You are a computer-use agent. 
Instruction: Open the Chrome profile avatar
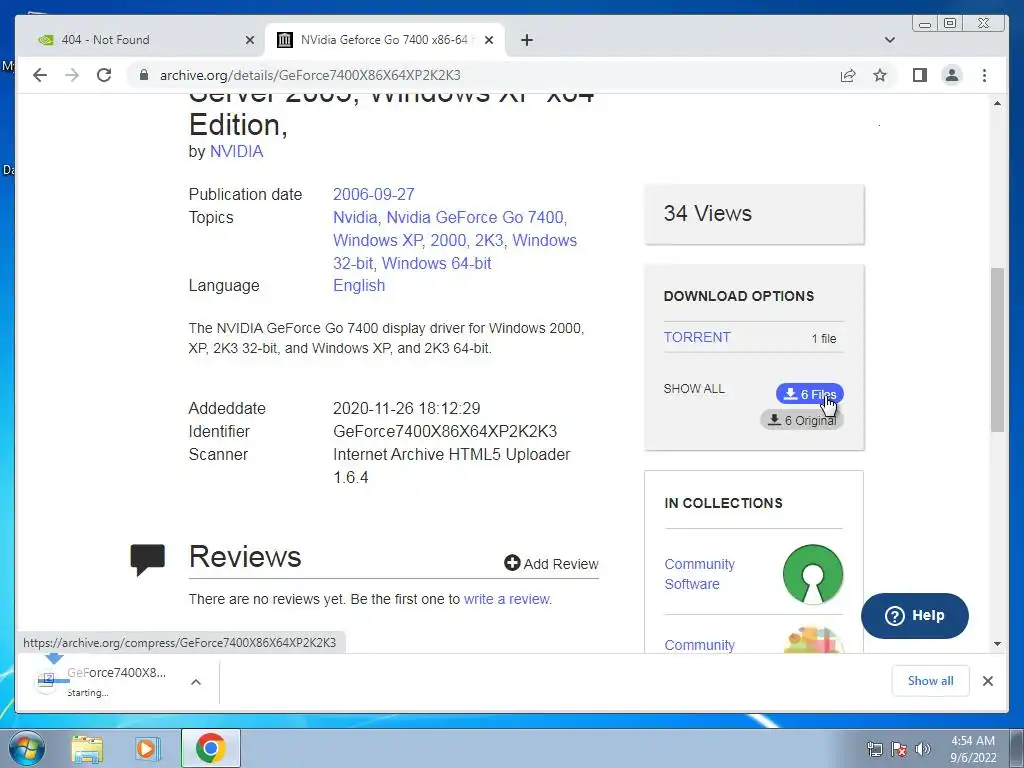click(952, 75)
